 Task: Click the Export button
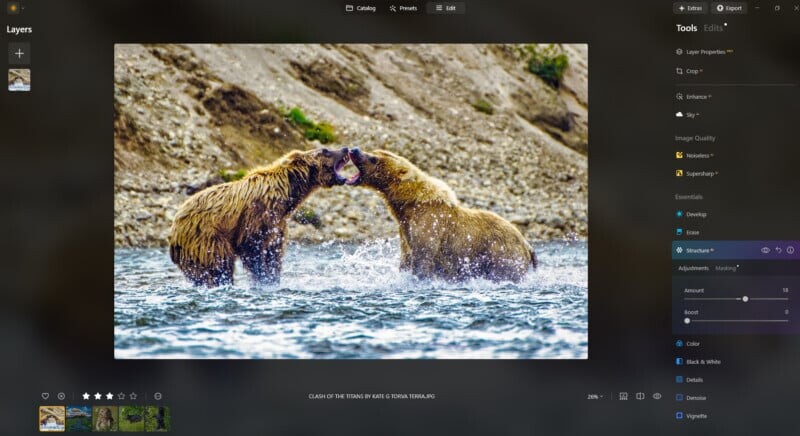(729, 8)
